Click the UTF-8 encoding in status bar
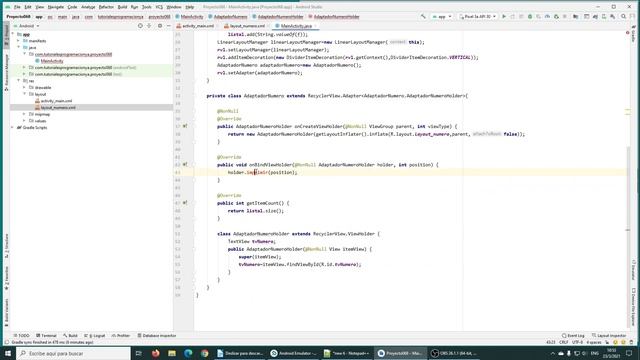 click(x=578, y=342)
